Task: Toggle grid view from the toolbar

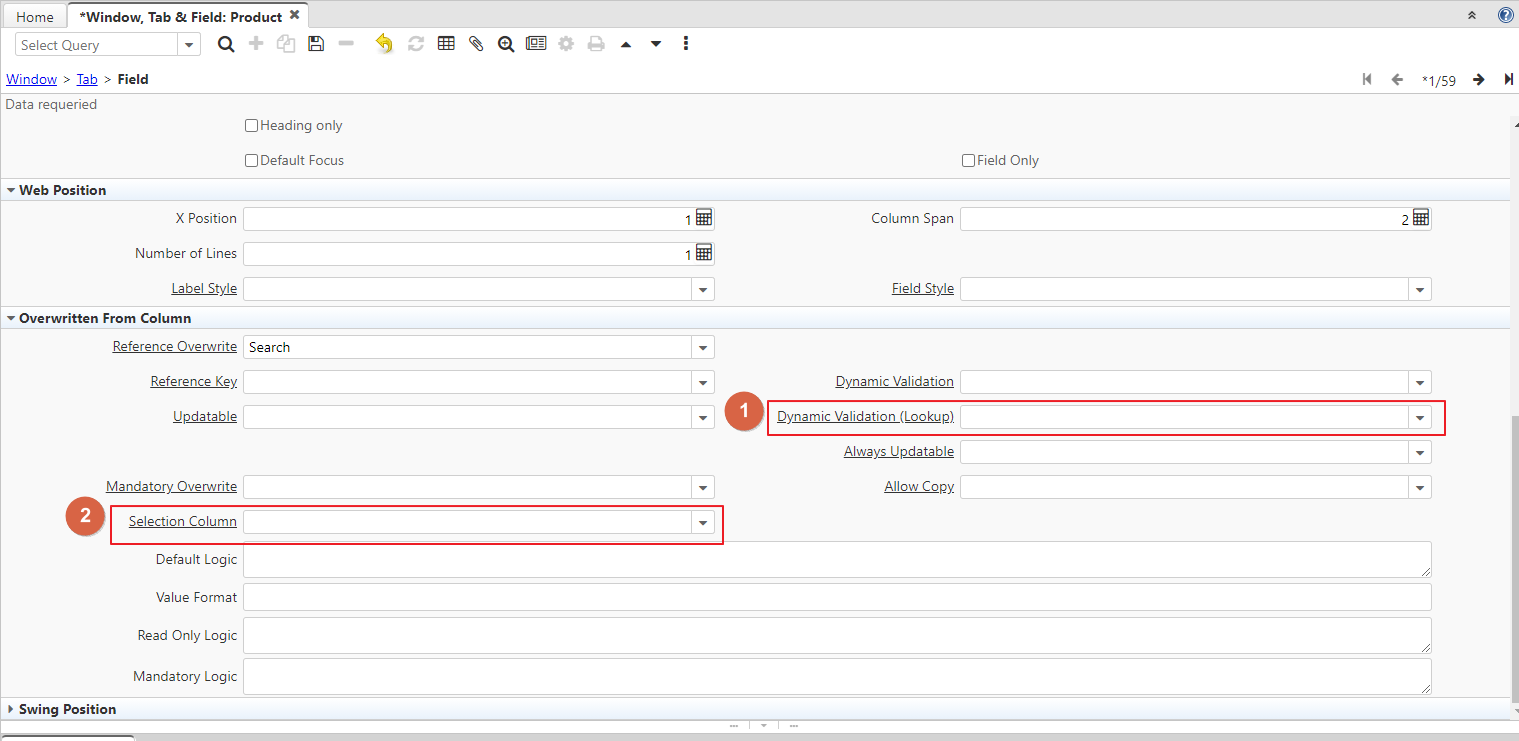Action: [446, 44]
